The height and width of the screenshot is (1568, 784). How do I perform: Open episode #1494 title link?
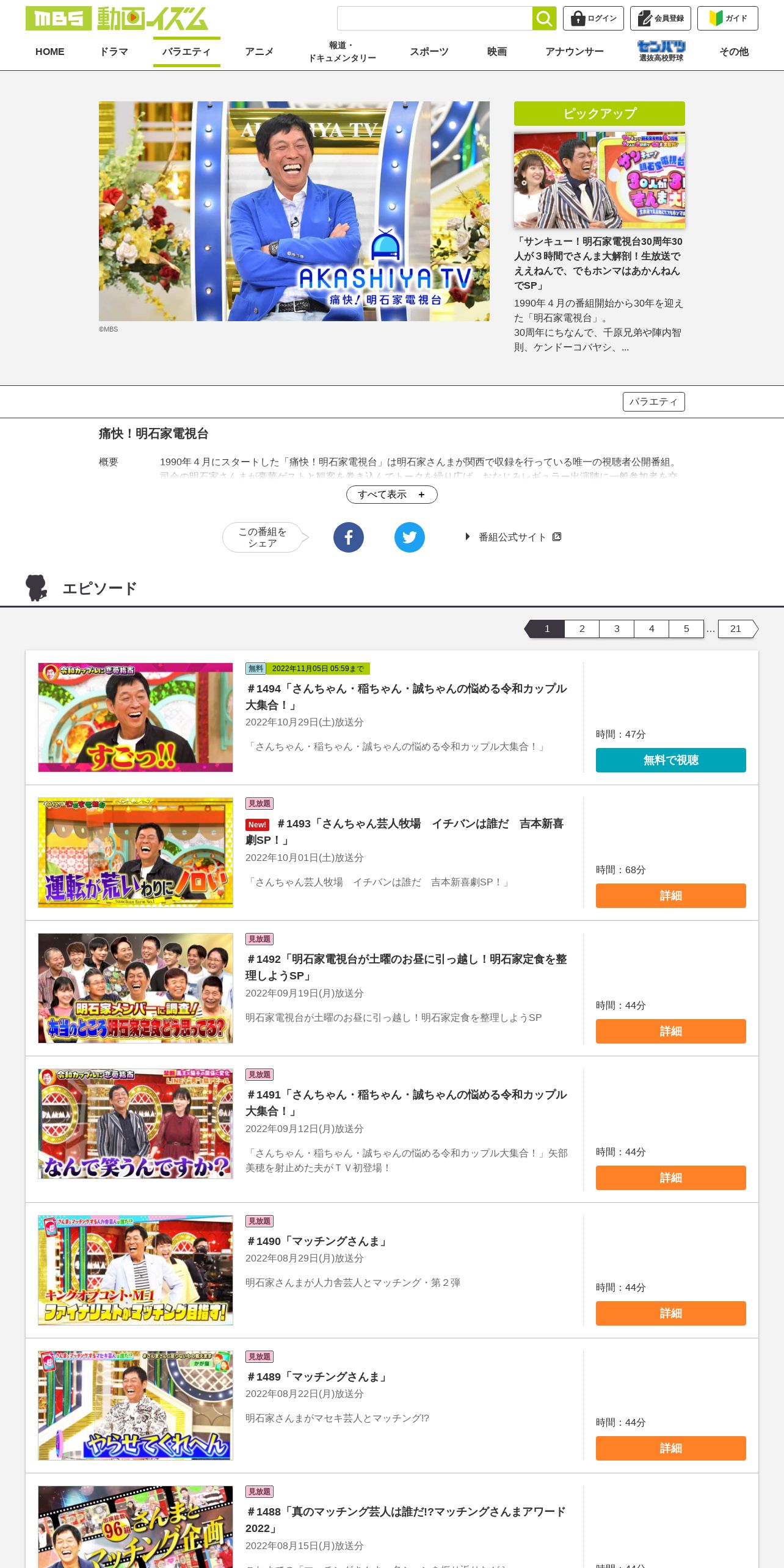pyautogui.click(x=406, y=697)
